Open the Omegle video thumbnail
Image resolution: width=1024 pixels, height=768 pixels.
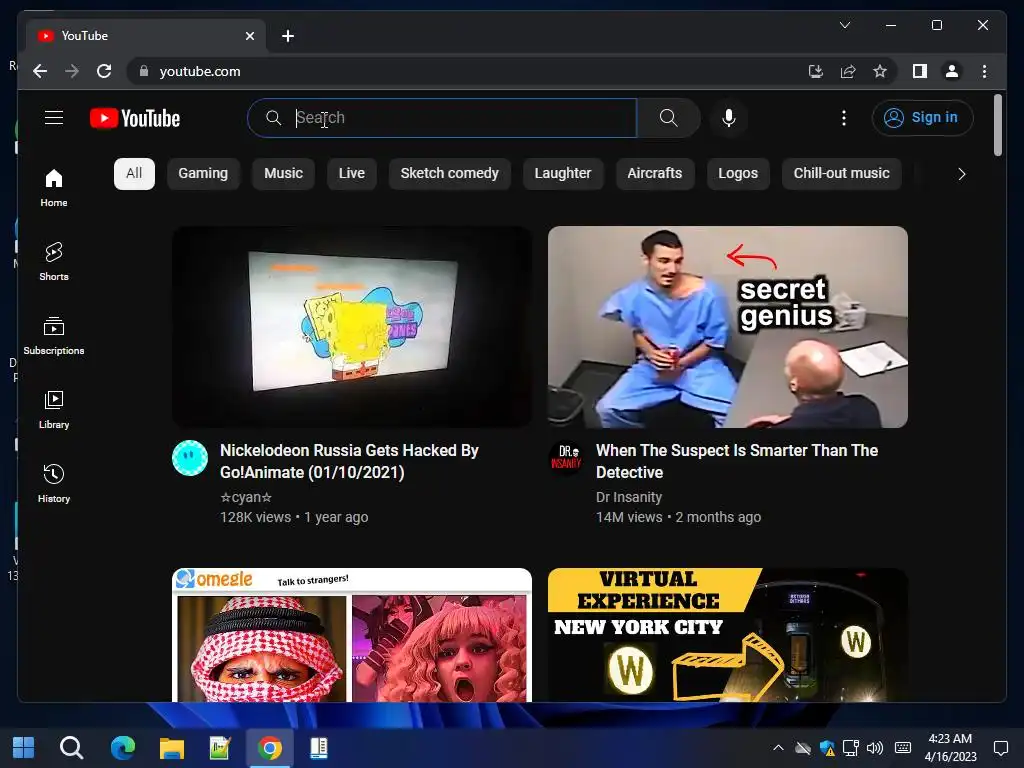coord(352,635)
